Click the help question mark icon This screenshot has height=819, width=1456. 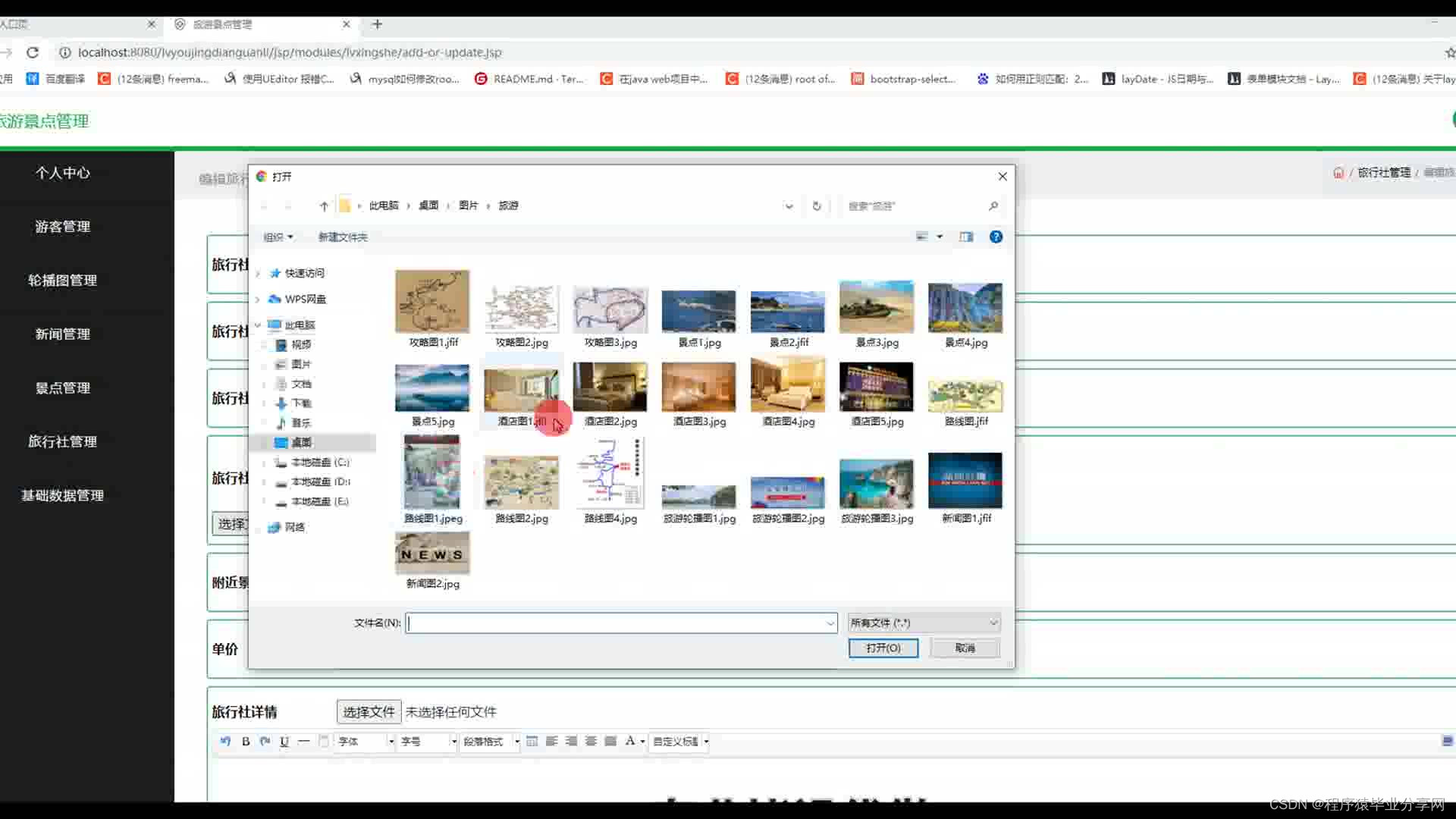coord(996,237)
